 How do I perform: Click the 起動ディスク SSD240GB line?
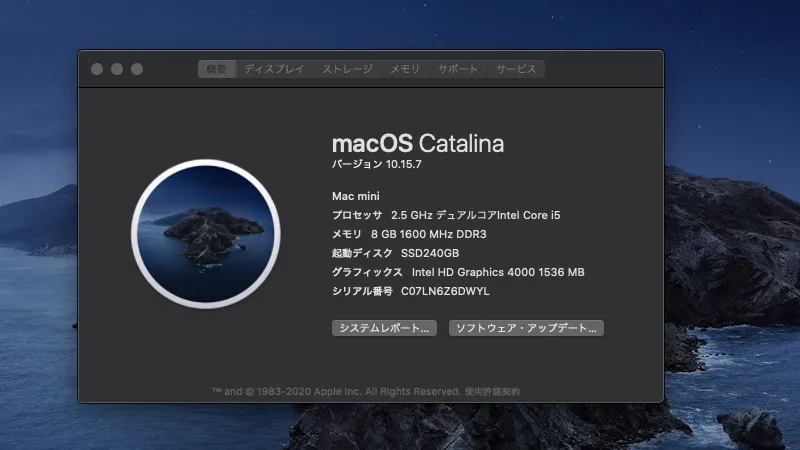pyautogui.click(x=395, y=253)
